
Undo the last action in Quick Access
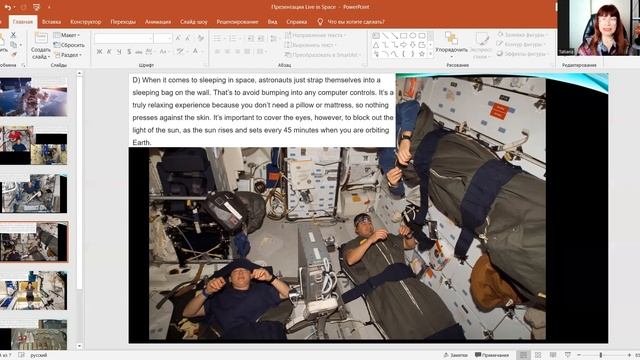7,7
